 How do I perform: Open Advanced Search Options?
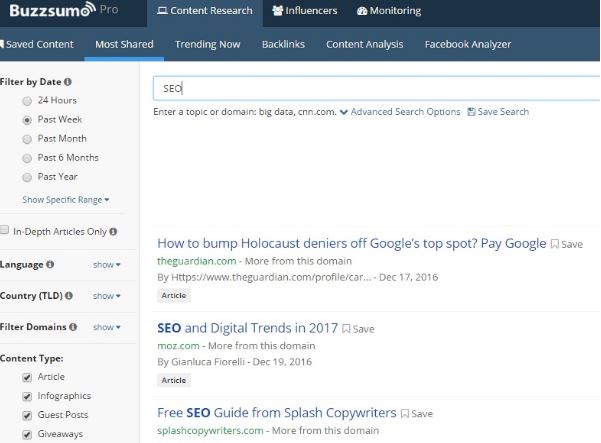pyautogui.click(x=400, y=112)
